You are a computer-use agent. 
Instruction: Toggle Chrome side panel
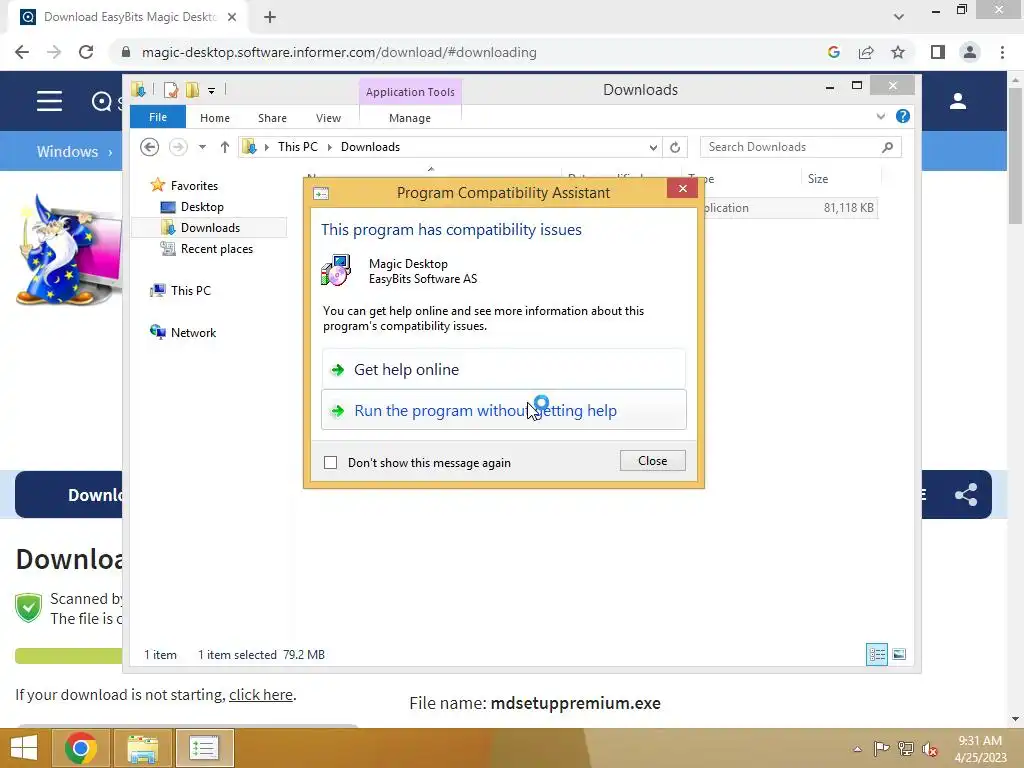tap(938, 52)
